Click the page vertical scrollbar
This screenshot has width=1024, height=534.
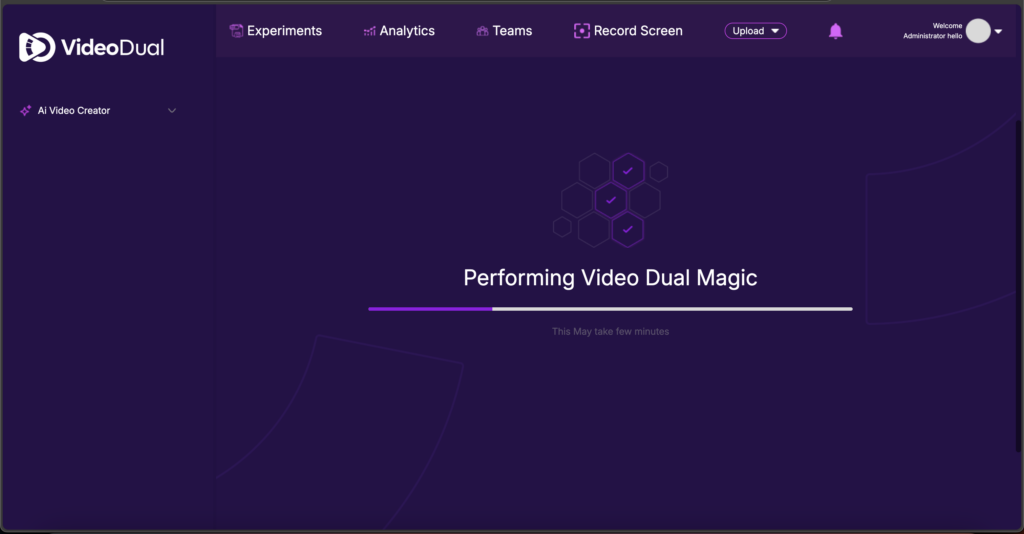tap(1019, 287)
